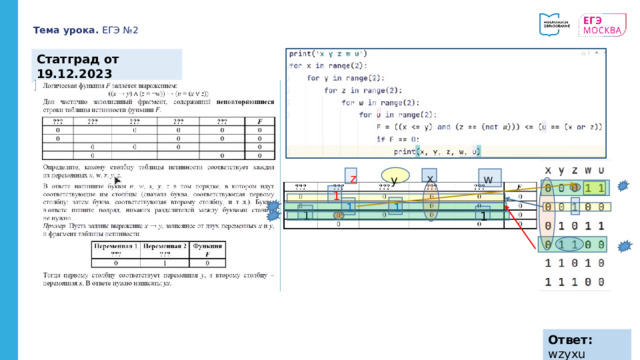This screenshot has width=640, height=360.
Task: Select the blue w label box
Action: [x=490, y=178]
